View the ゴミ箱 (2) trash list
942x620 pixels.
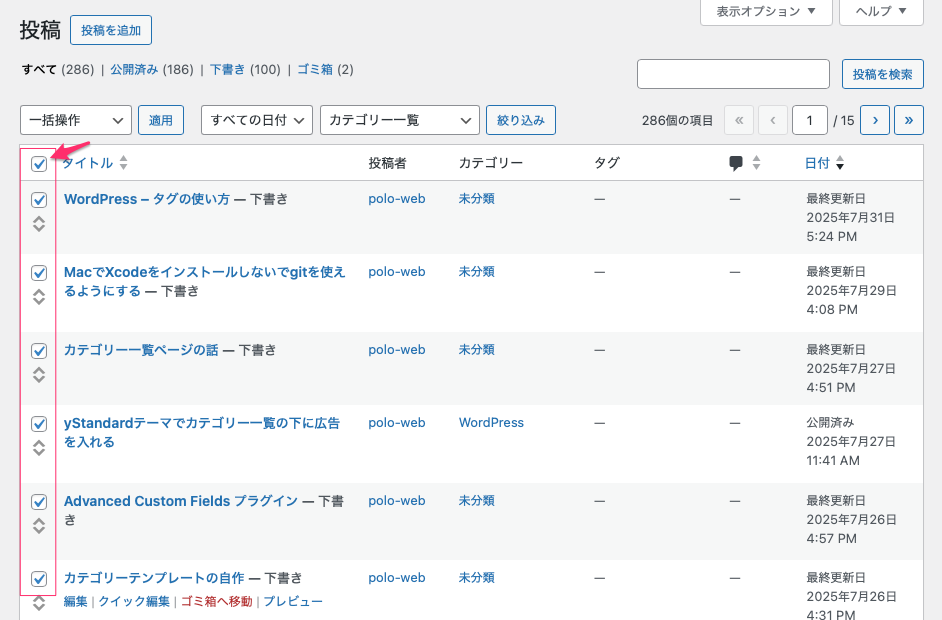(x=325, y=70)
